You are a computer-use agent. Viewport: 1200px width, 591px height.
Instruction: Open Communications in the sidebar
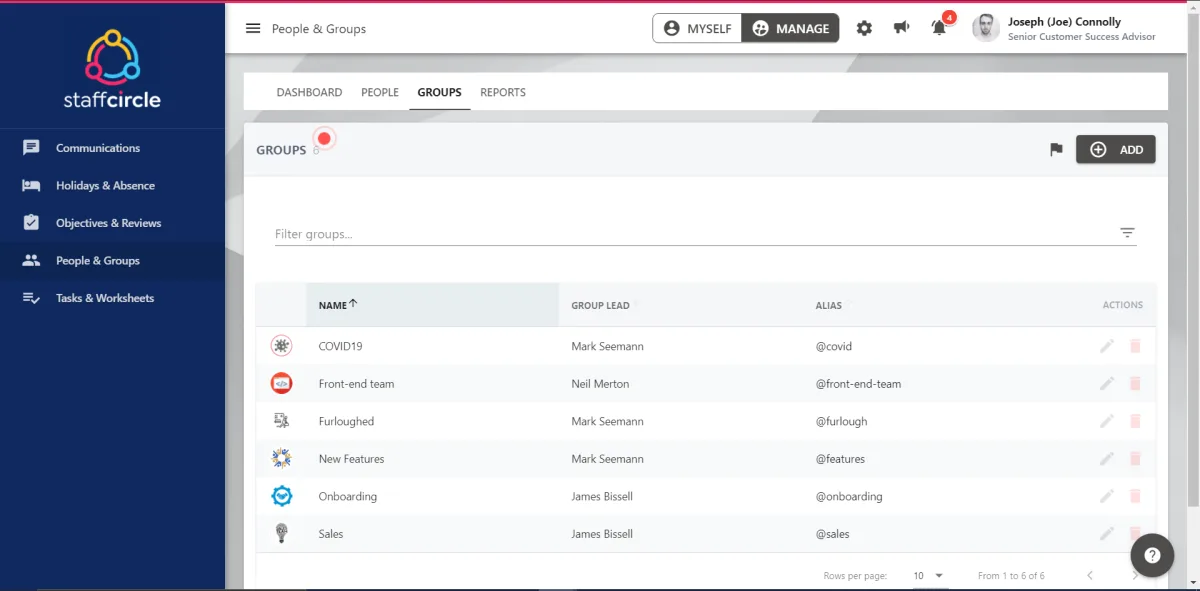(x=112, y=148)
